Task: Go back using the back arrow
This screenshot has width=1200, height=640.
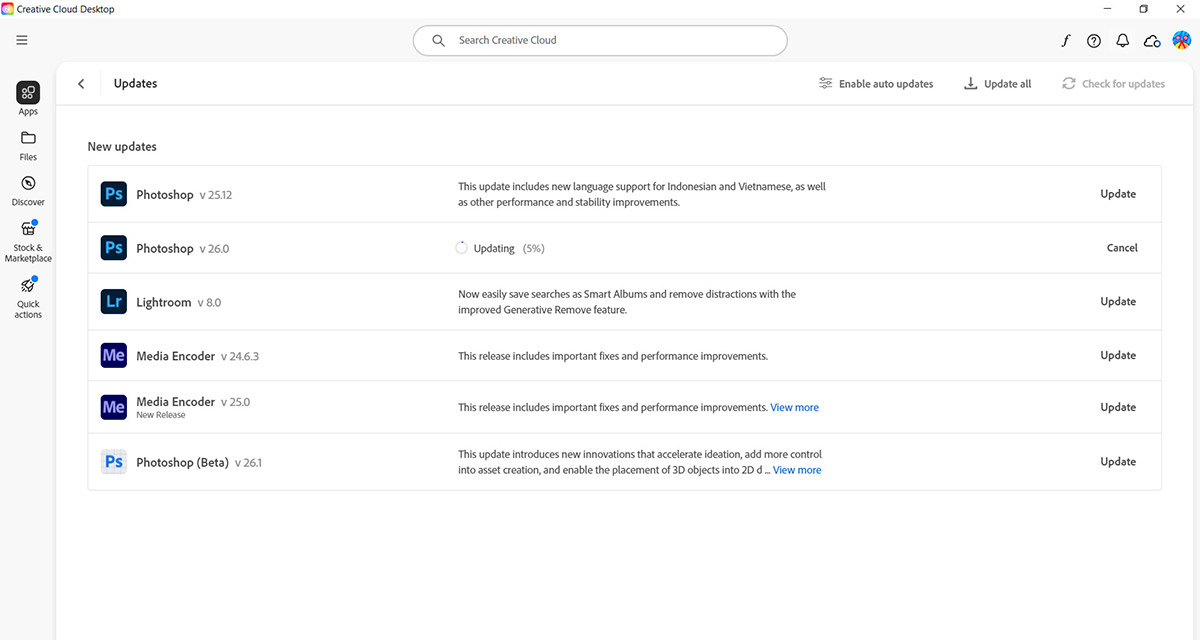Action: [x=81, y=84]
